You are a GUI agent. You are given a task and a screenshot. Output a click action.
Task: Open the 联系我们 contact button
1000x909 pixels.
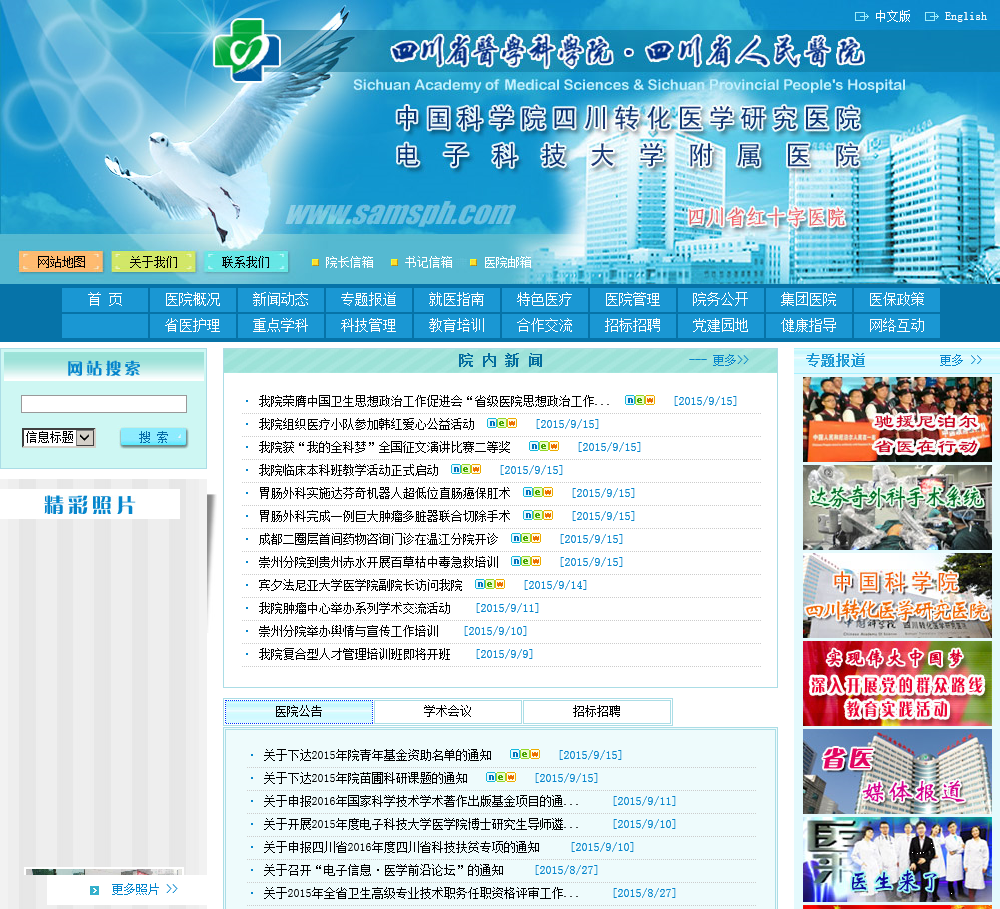246,262
